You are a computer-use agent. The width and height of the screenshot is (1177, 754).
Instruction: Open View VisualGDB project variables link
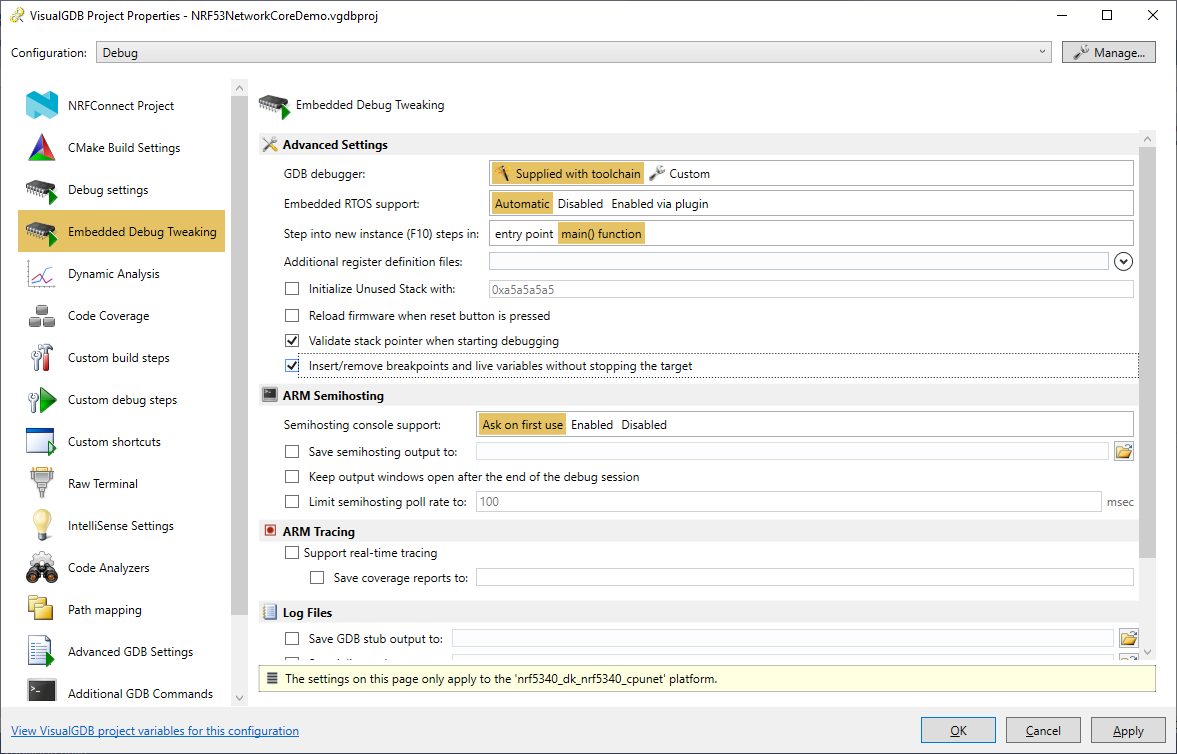(x=155, y=731)
